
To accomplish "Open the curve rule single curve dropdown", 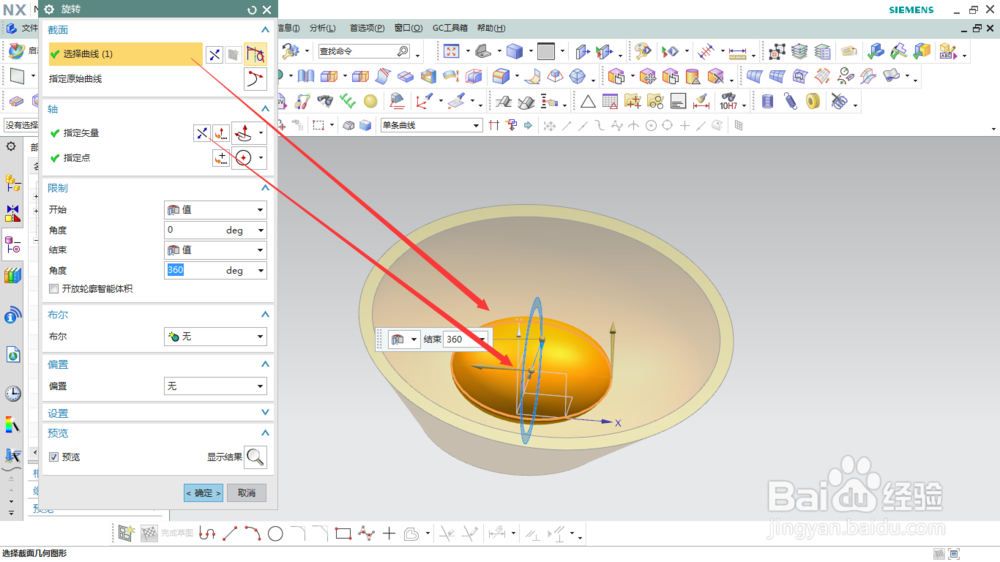I will 430,126.
